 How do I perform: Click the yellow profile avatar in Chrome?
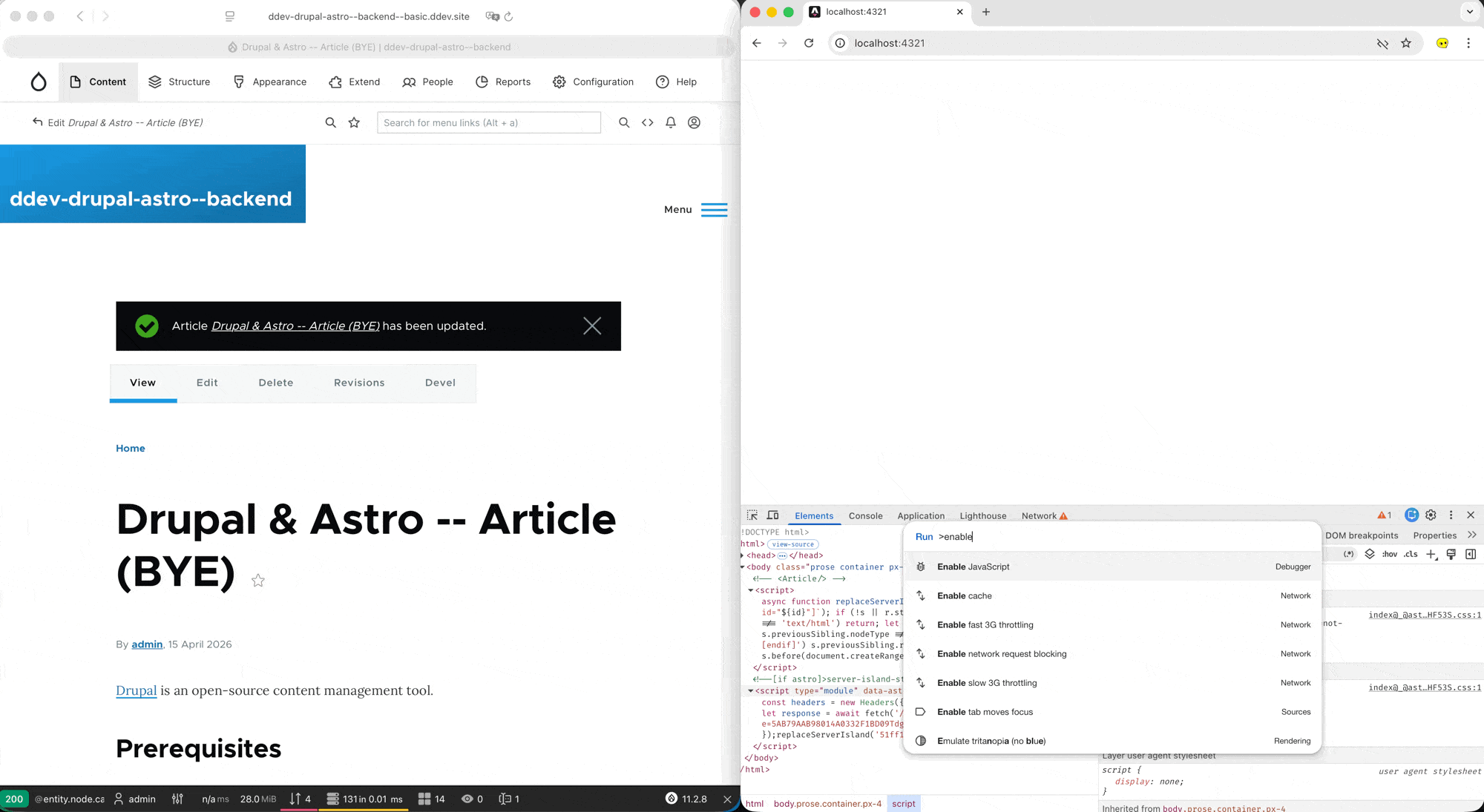click(1442, 43)
